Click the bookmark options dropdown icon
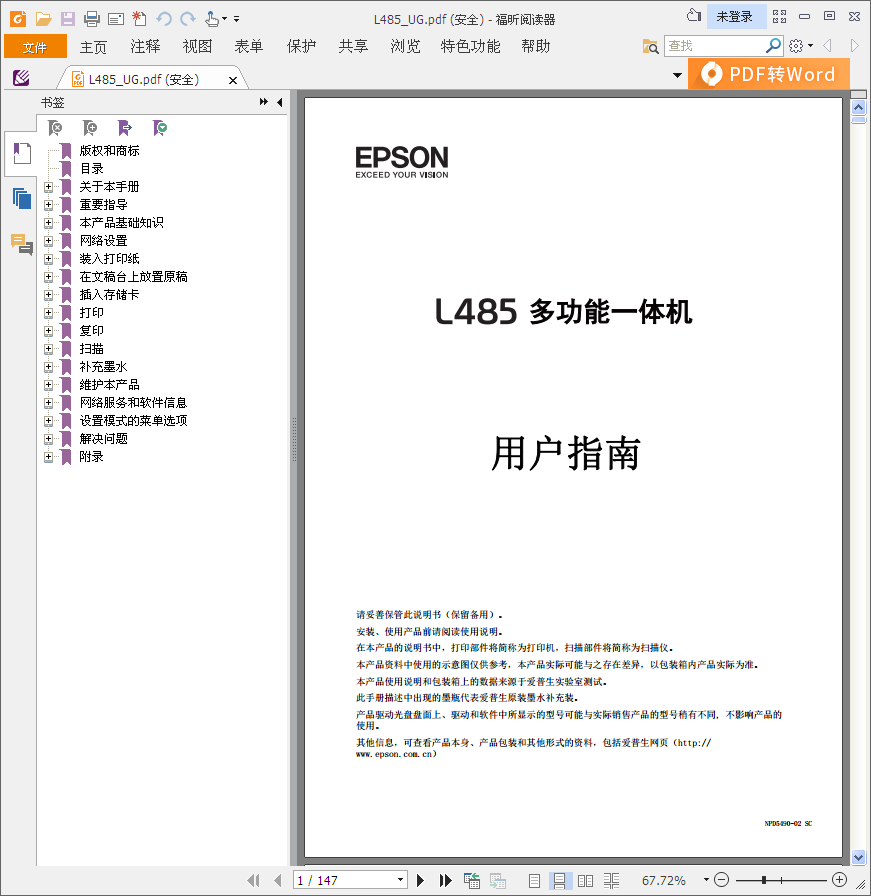Screen dimensions: 871x896 [x=160, y=128]
